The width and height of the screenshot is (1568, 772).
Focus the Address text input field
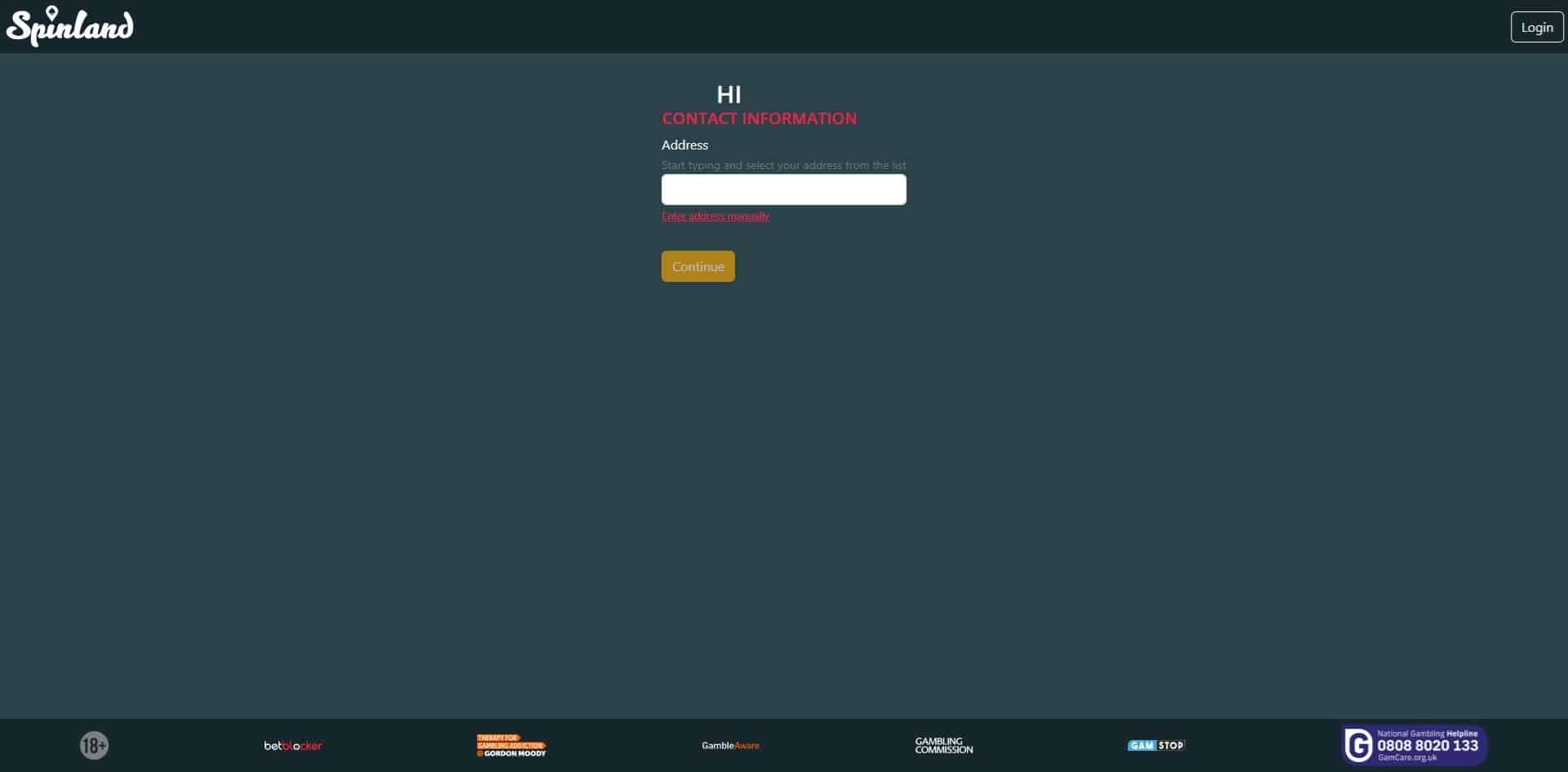point(783,190)
